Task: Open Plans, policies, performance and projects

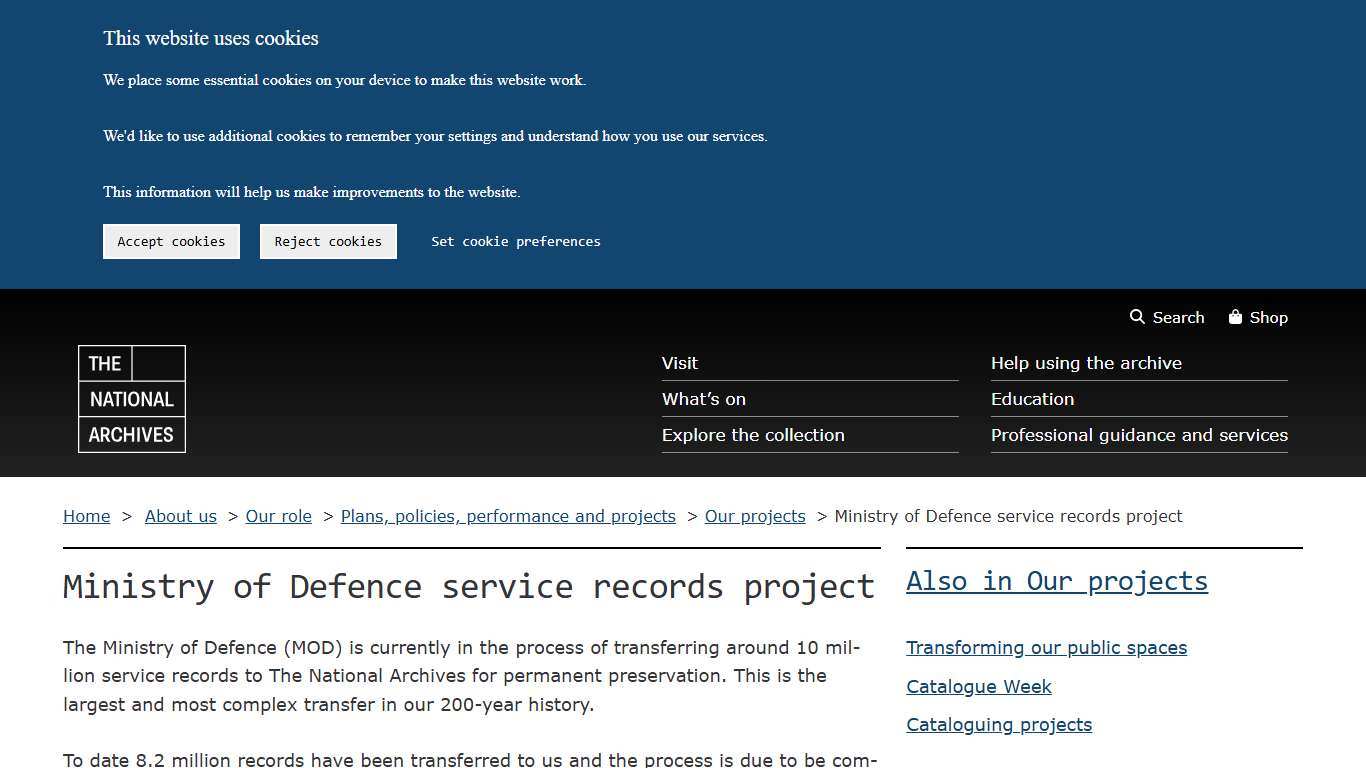Action: [508, 516]
